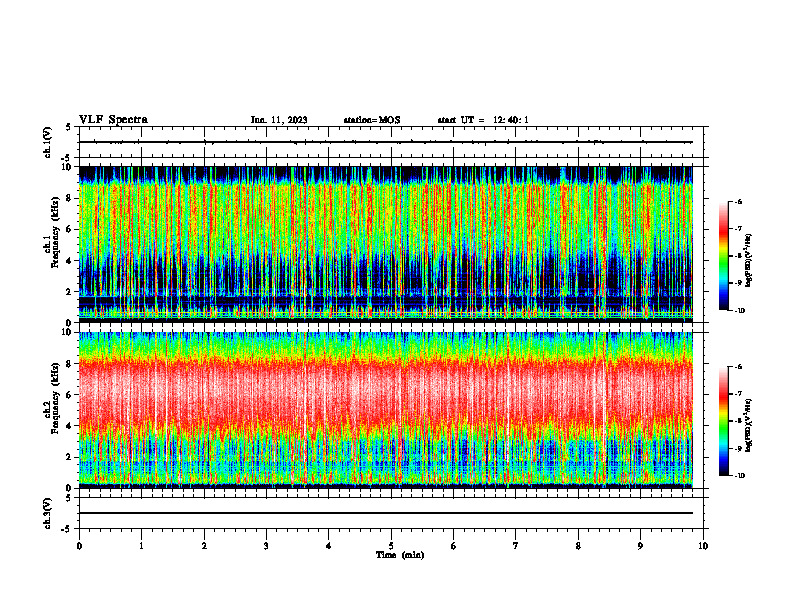Click the ch.1 voltage waveform trace
Image resolution: width=792 pixels, height=612 pixels.
[385, 142]
